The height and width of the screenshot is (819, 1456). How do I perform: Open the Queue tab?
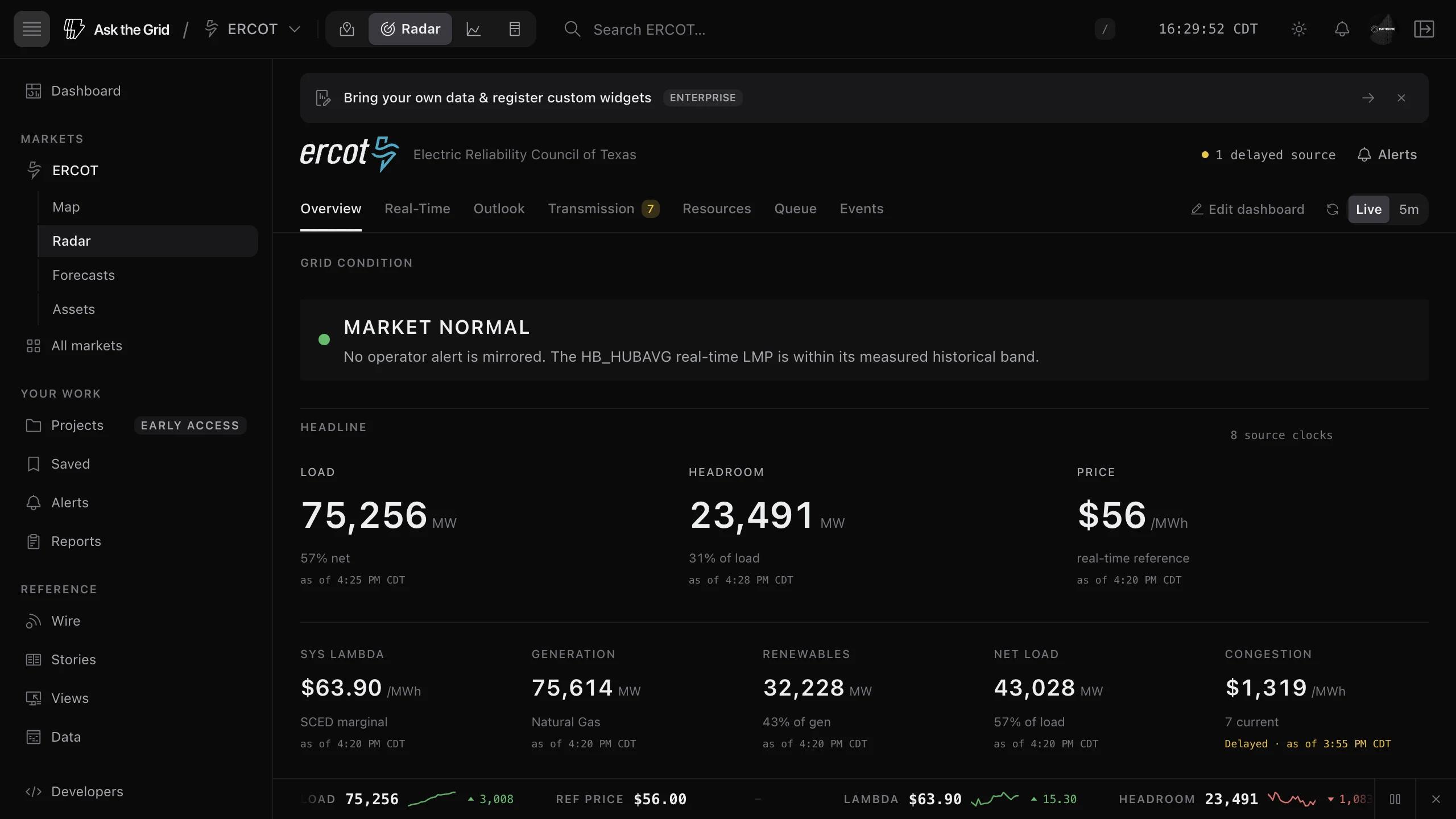795,209
